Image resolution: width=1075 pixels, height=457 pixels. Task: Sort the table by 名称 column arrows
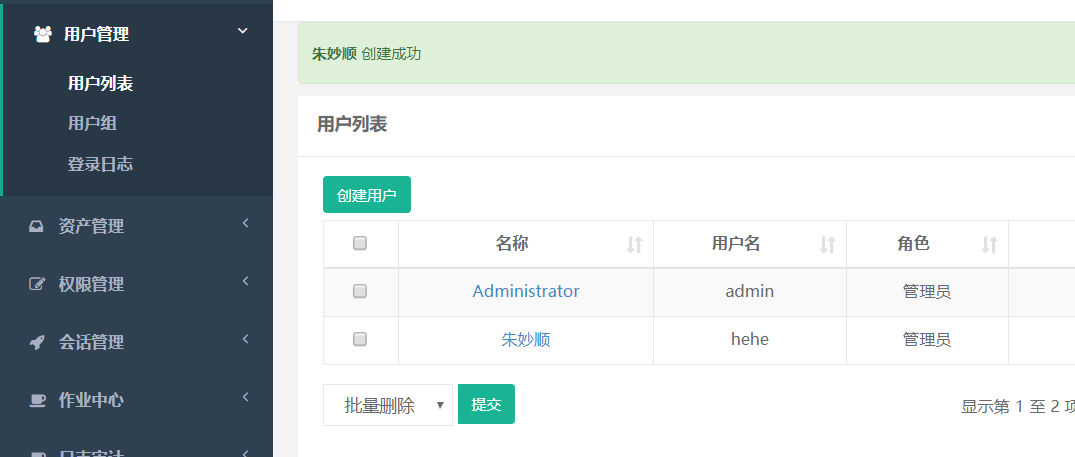[634, 244]
